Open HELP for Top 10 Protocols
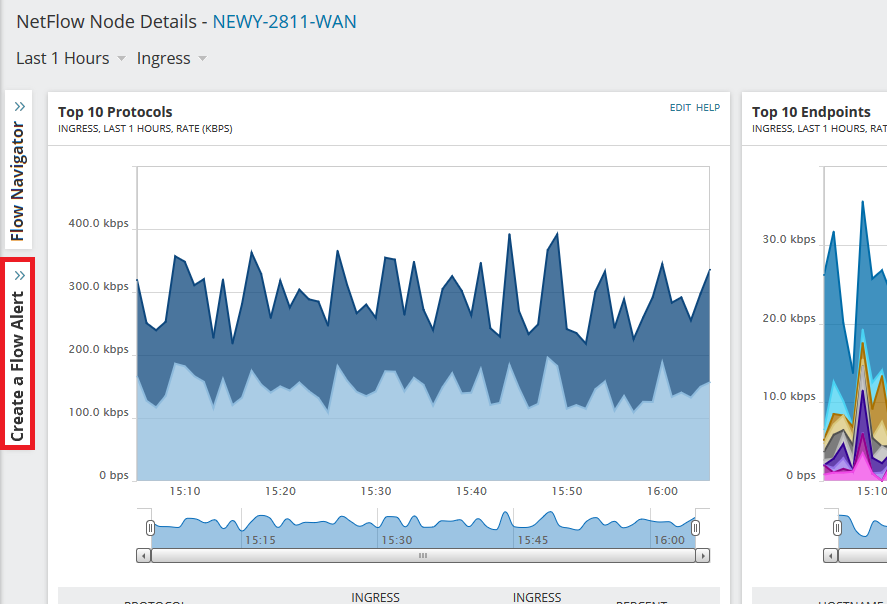This screenshot has height=604, width=887. point(708,108)
